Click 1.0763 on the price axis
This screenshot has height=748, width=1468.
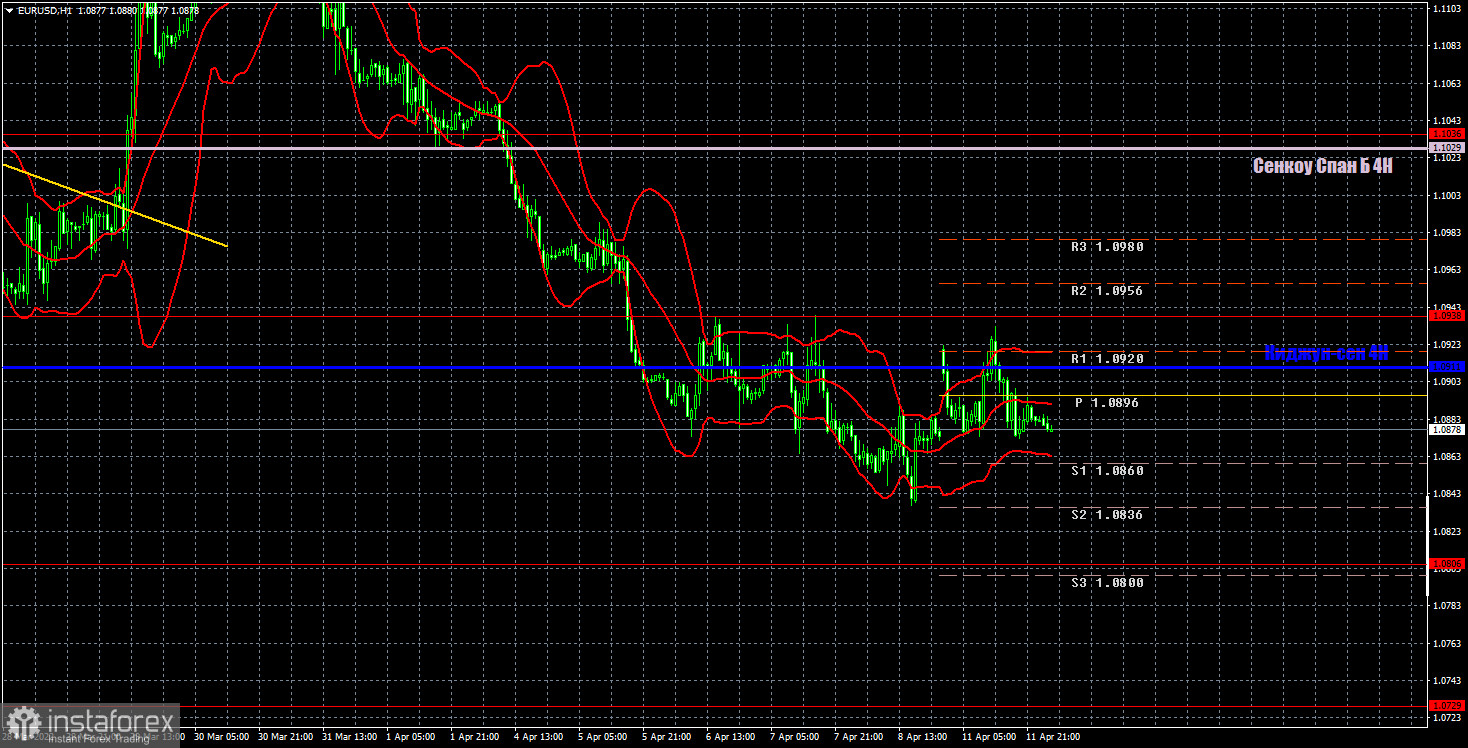[x=1447, y=643]
